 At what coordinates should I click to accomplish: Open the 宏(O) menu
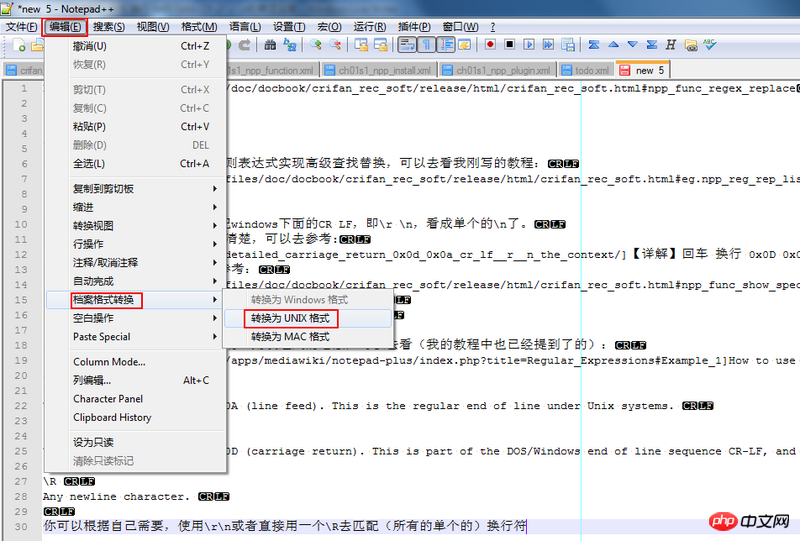(329, 27)
